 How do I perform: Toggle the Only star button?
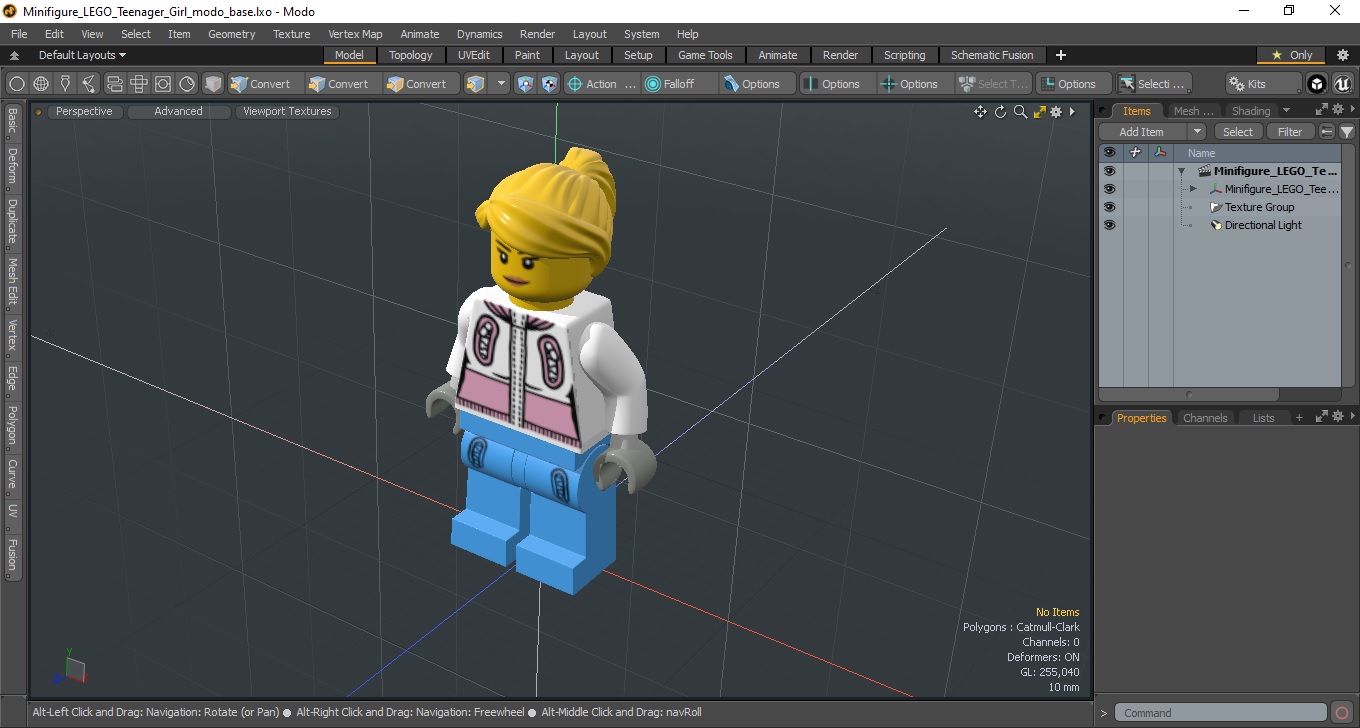tap(1291, 55)
